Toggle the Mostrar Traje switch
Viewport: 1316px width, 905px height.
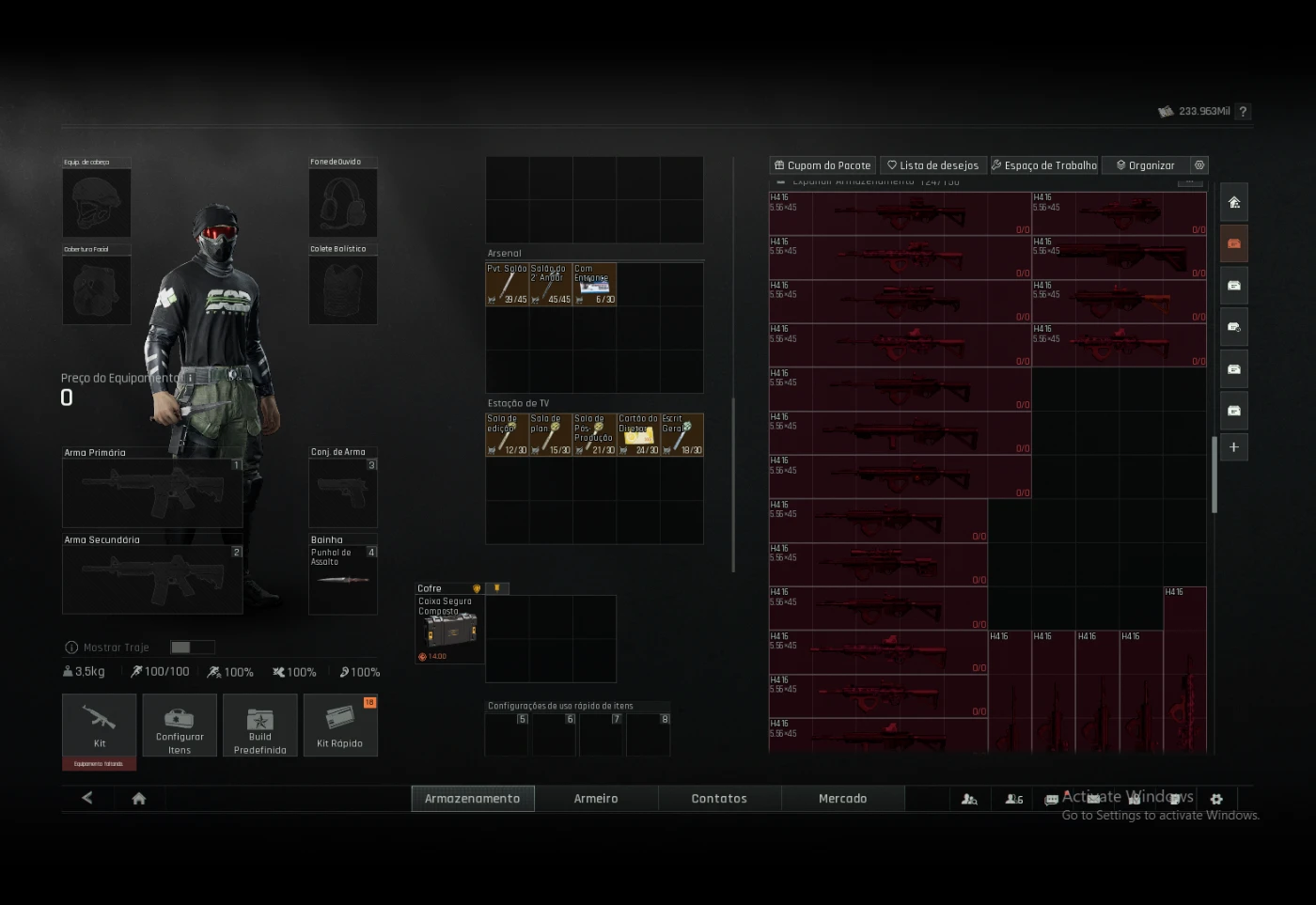(x=192, y=648)
